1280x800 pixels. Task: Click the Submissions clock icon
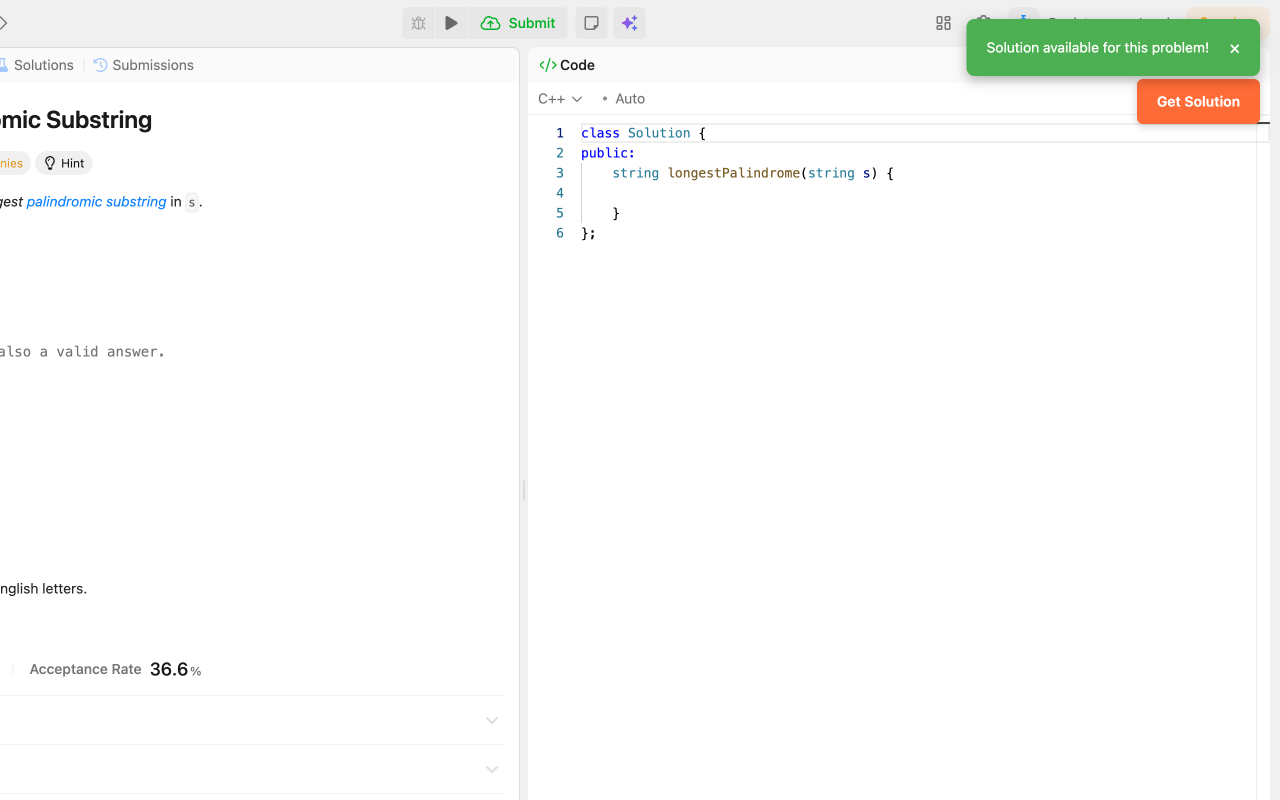click(x=100, y=65)
